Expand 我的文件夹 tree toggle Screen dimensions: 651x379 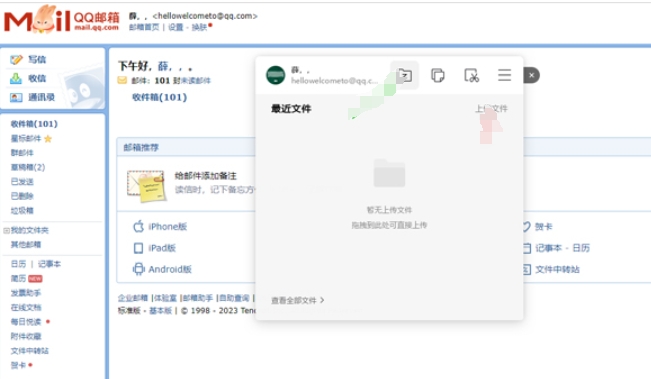[x=6, y=230]
